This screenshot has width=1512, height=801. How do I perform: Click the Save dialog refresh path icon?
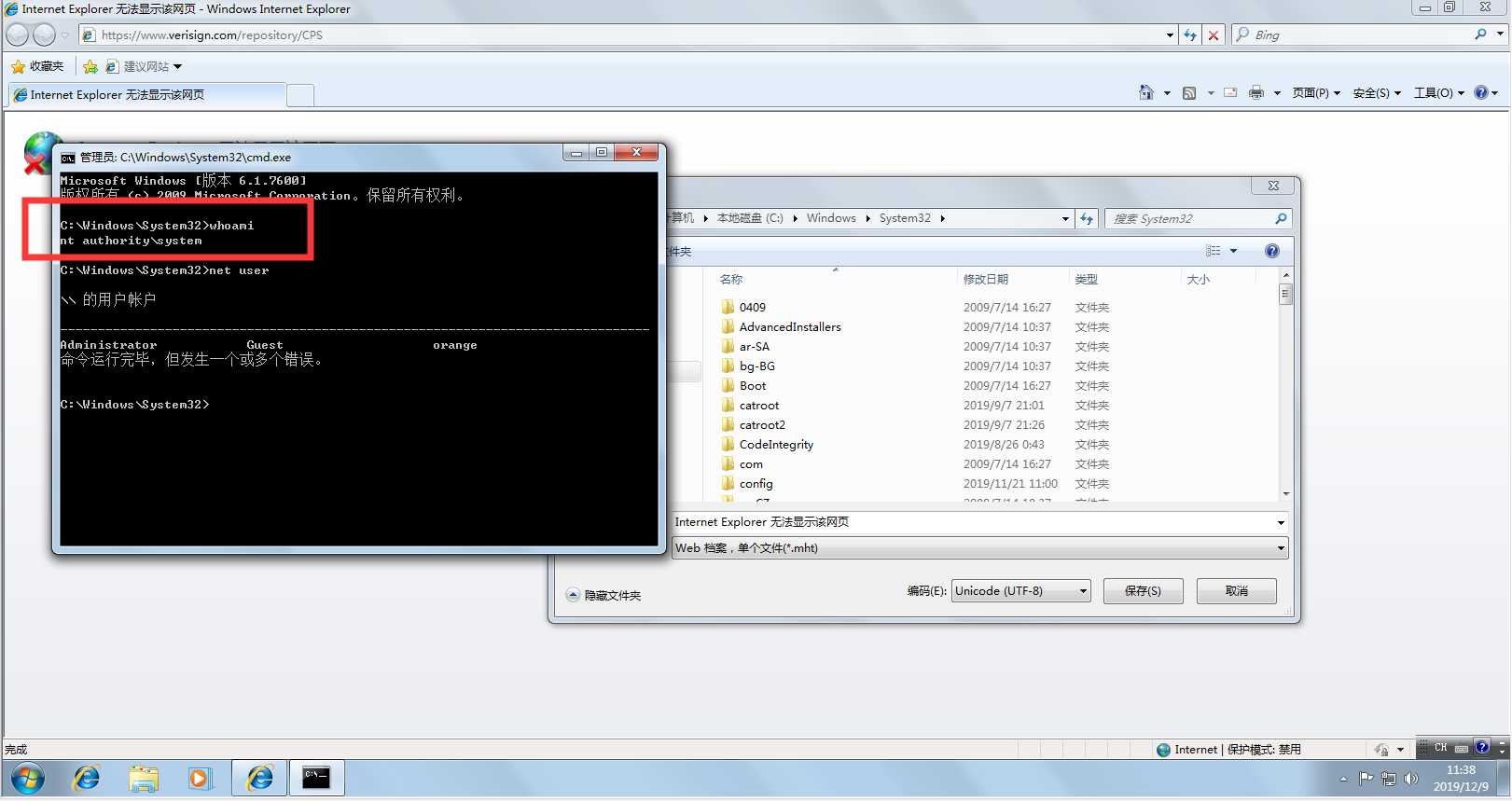[1087, 218]
